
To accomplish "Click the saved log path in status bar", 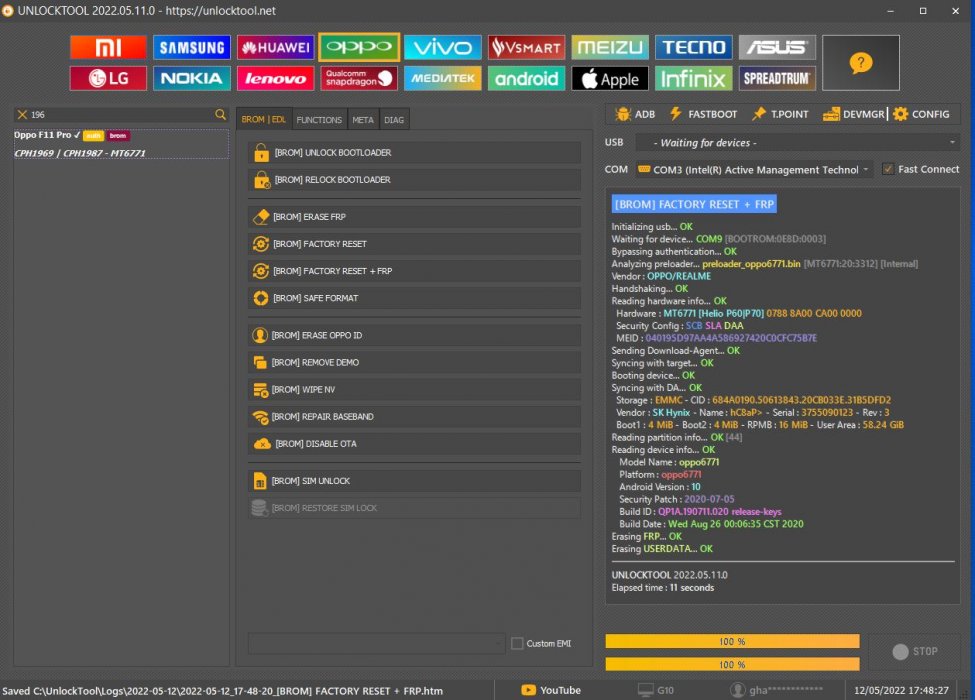I will (x=223, y=691).
